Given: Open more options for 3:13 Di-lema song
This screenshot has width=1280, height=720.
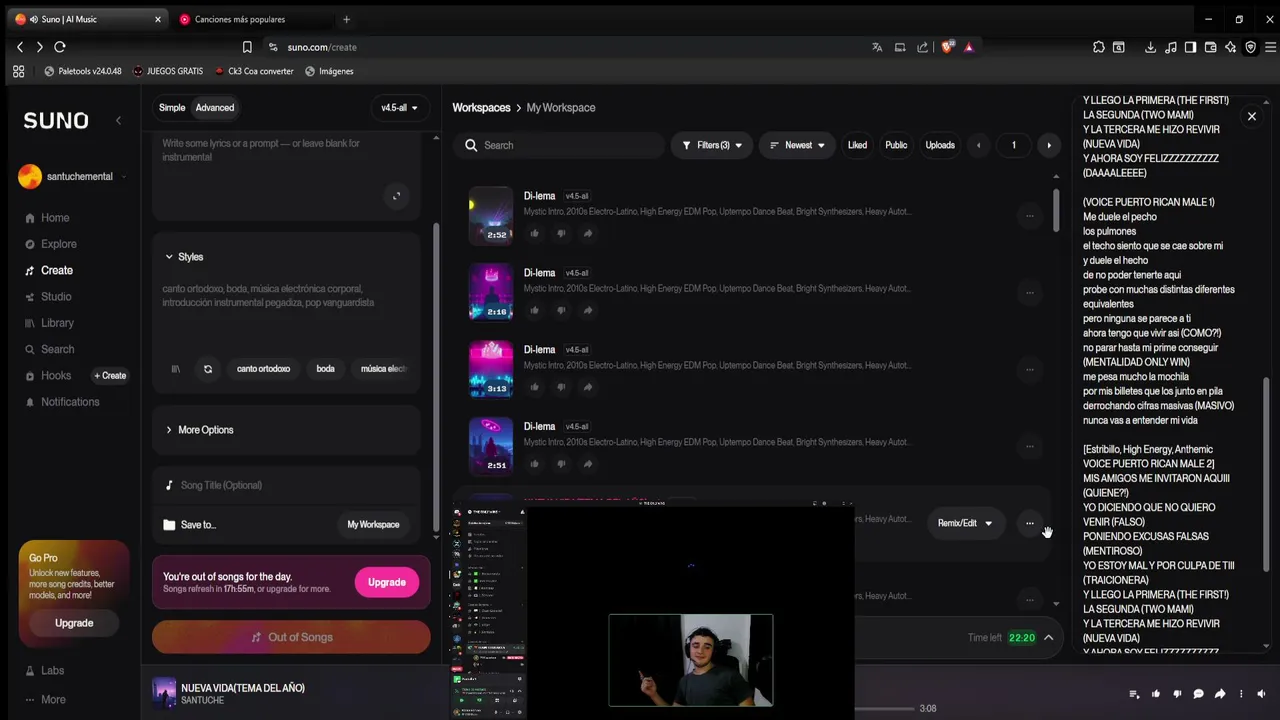Looking at the screenshot, I should [x=1029, y=369].
